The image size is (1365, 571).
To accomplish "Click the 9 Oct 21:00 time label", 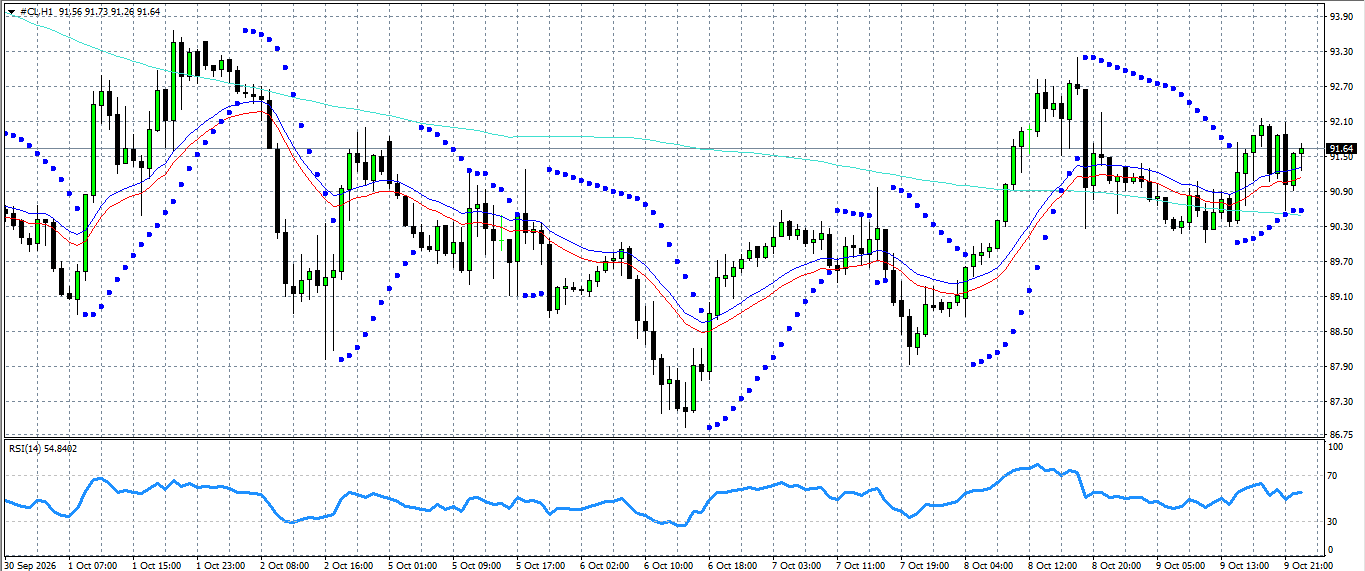I will (1309, 565).
